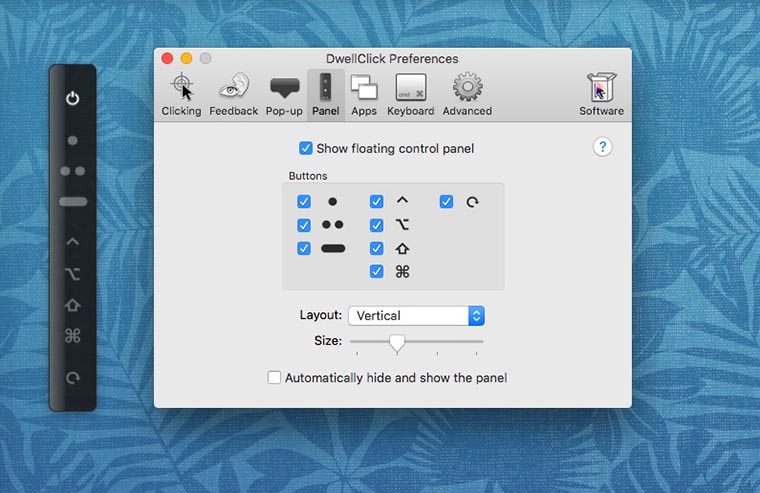
Task: Select the Panel preferences tab
Action: [x=326, y=95]
